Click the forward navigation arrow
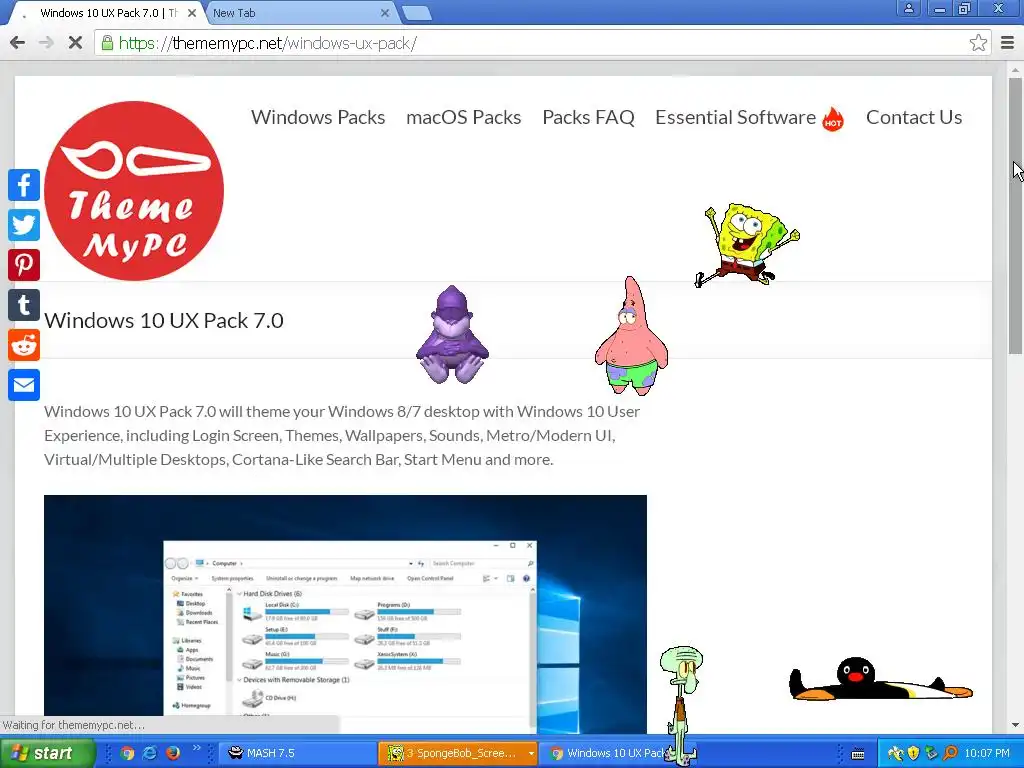 click(x=46, y=43)
